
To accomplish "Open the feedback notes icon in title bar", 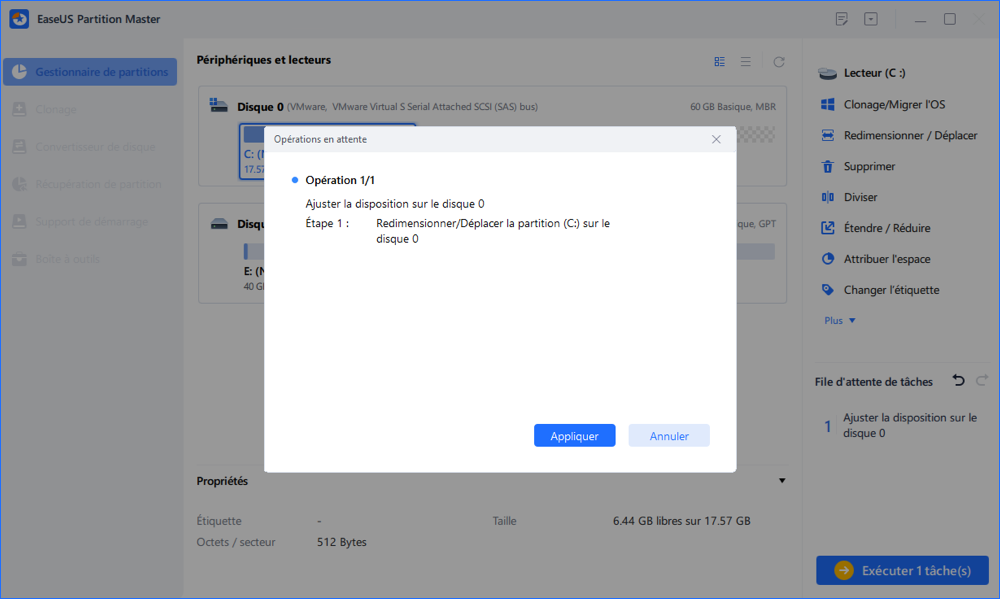I will click(x=842, y=19).
